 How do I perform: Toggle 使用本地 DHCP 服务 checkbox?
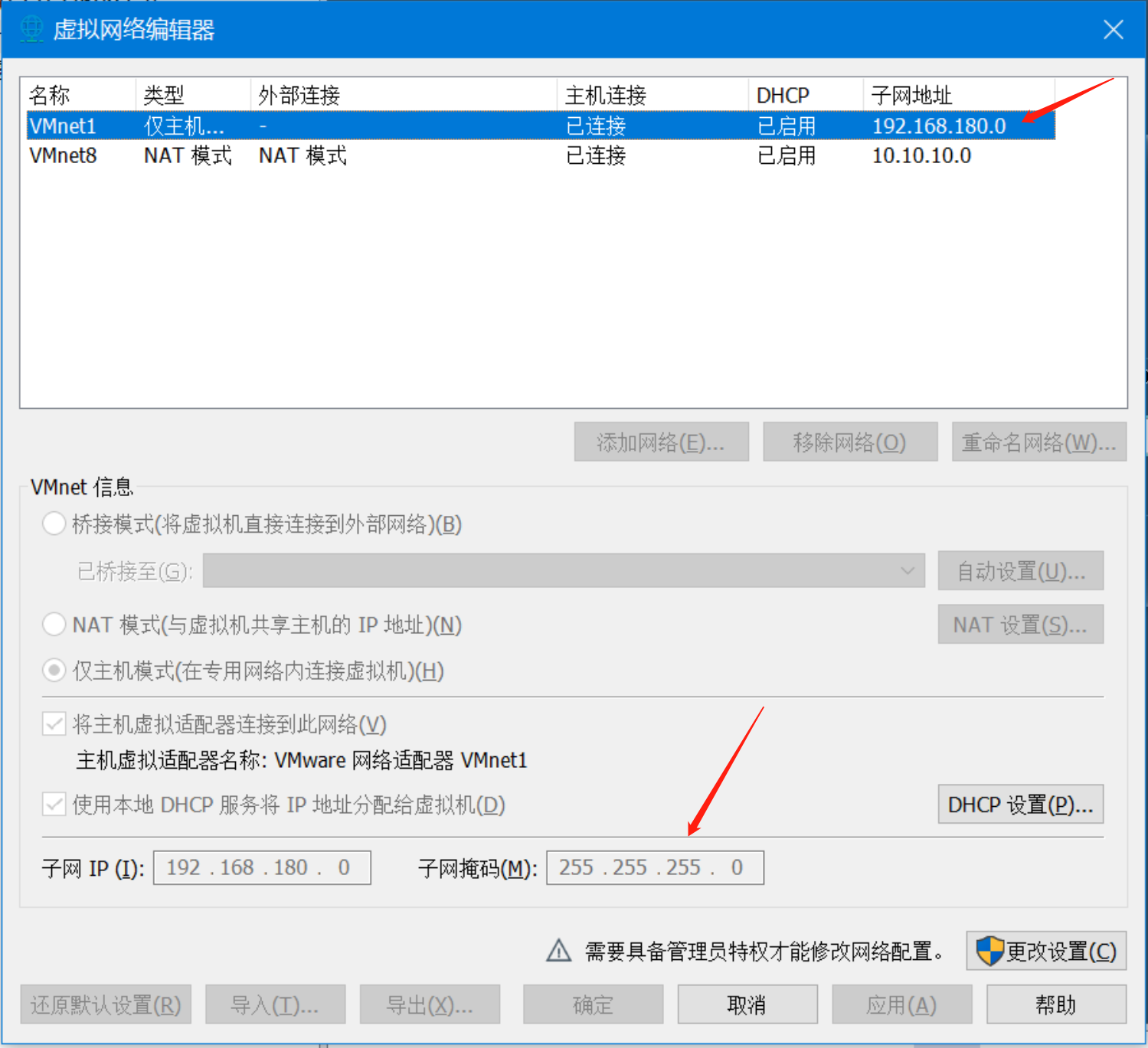54,805
